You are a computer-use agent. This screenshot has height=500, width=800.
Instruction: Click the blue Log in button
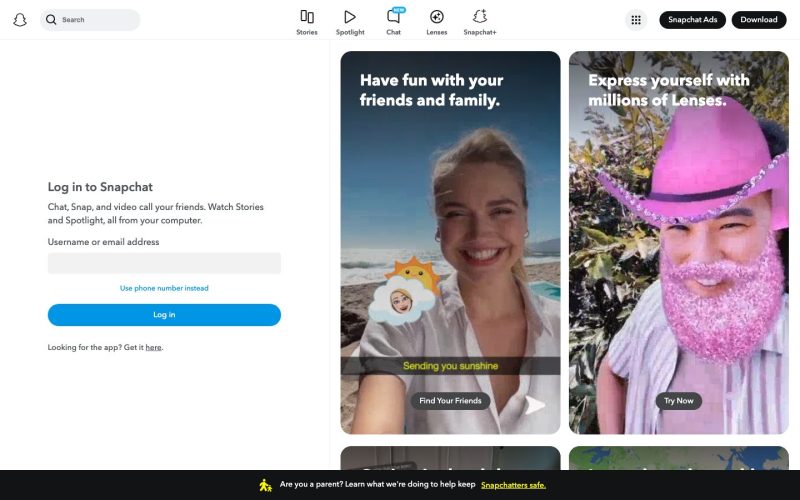pos(164,315)
